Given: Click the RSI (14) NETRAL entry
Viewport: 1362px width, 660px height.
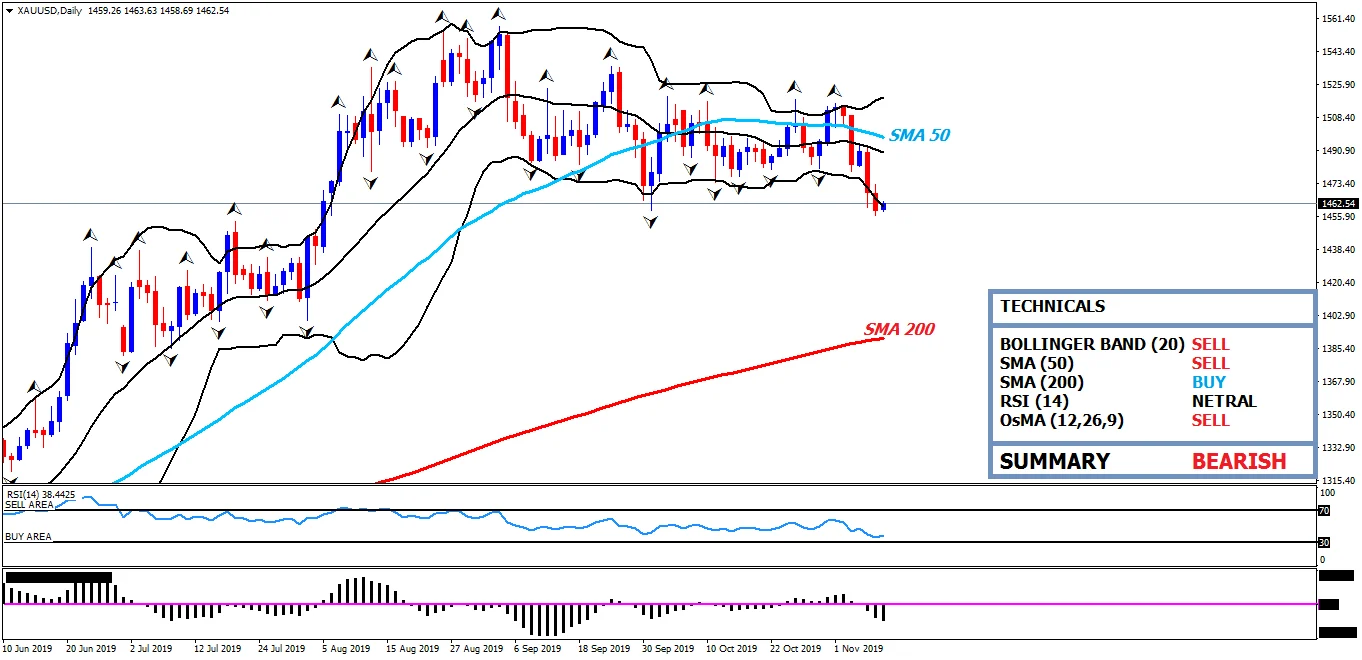Looking at the screenshot, I should click(1128, 401).
